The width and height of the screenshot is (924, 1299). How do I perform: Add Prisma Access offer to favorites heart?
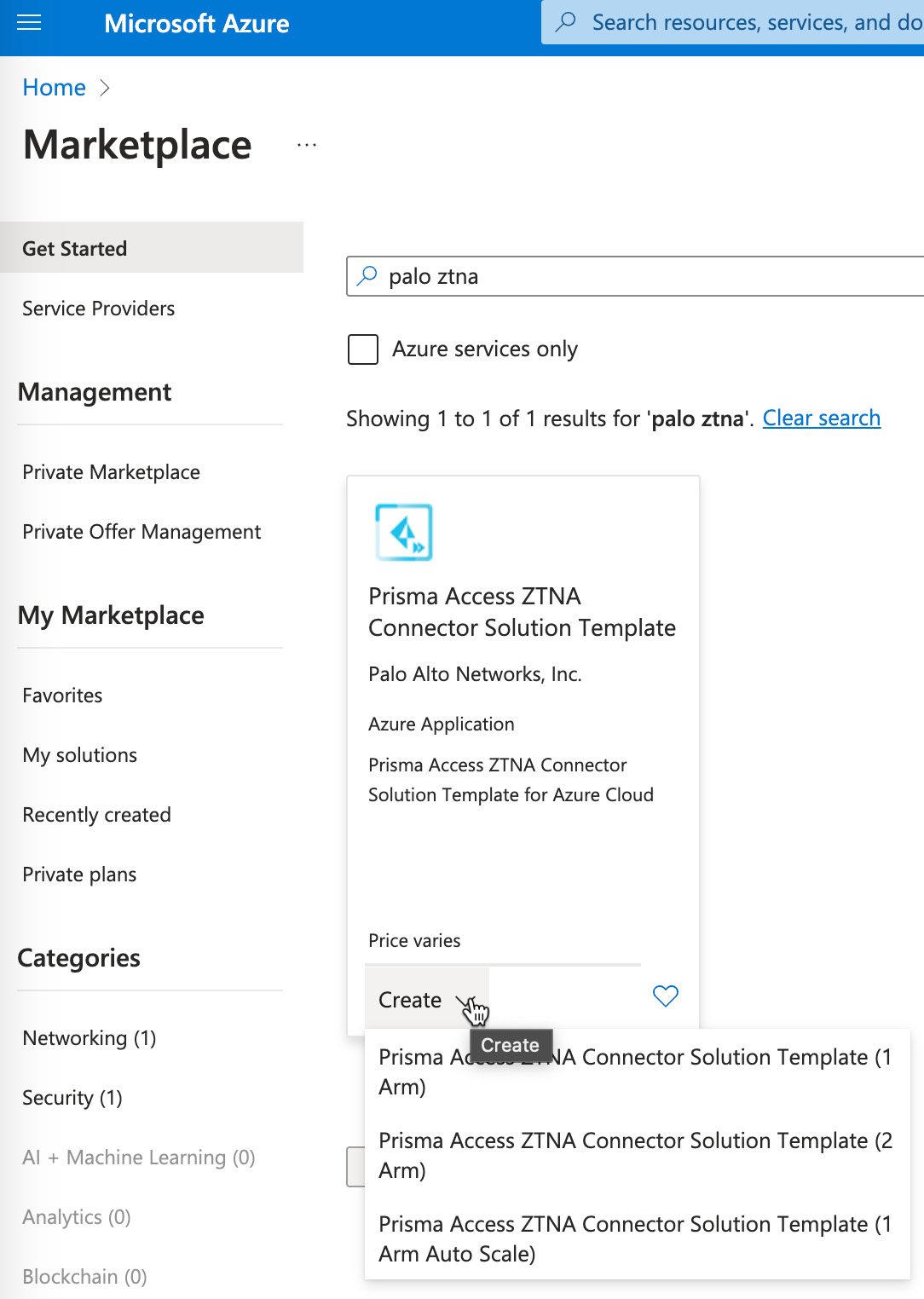(x=665, y=996)
